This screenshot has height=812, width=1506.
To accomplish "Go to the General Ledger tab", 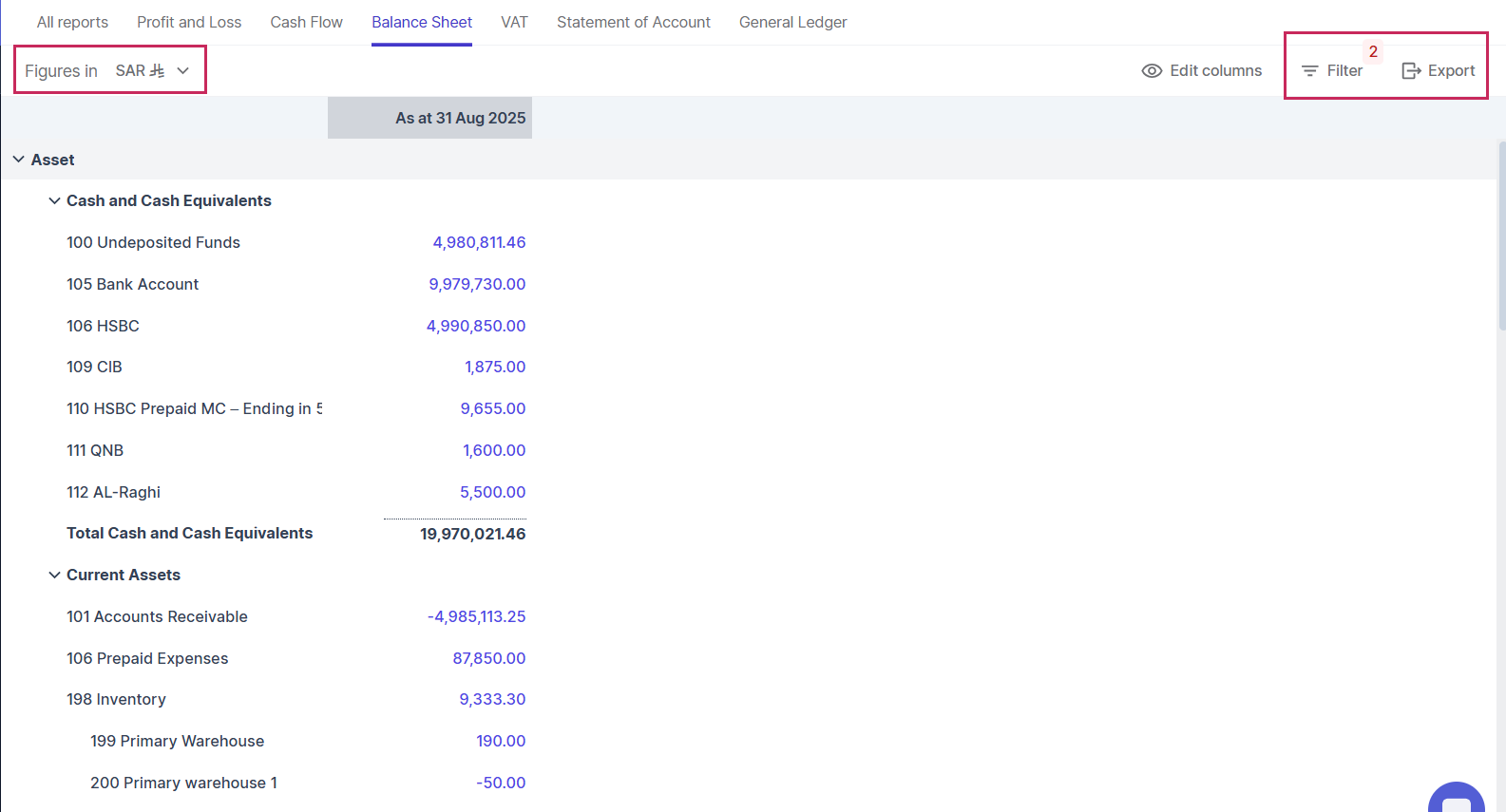I will click(x=792, y=22).
